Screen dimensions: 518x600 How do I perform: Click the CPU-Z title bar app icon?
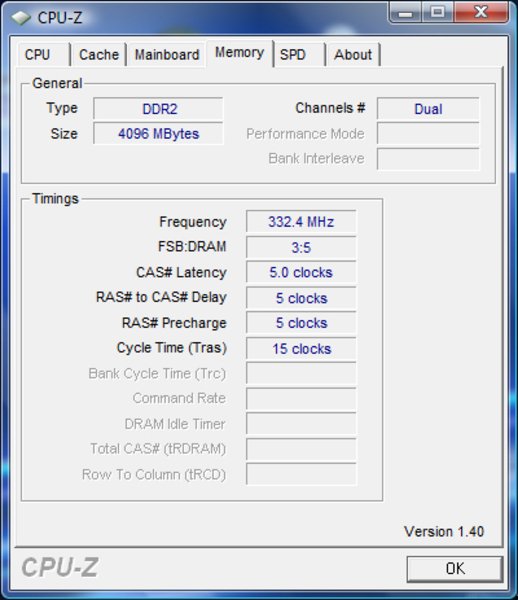(21, 18)
